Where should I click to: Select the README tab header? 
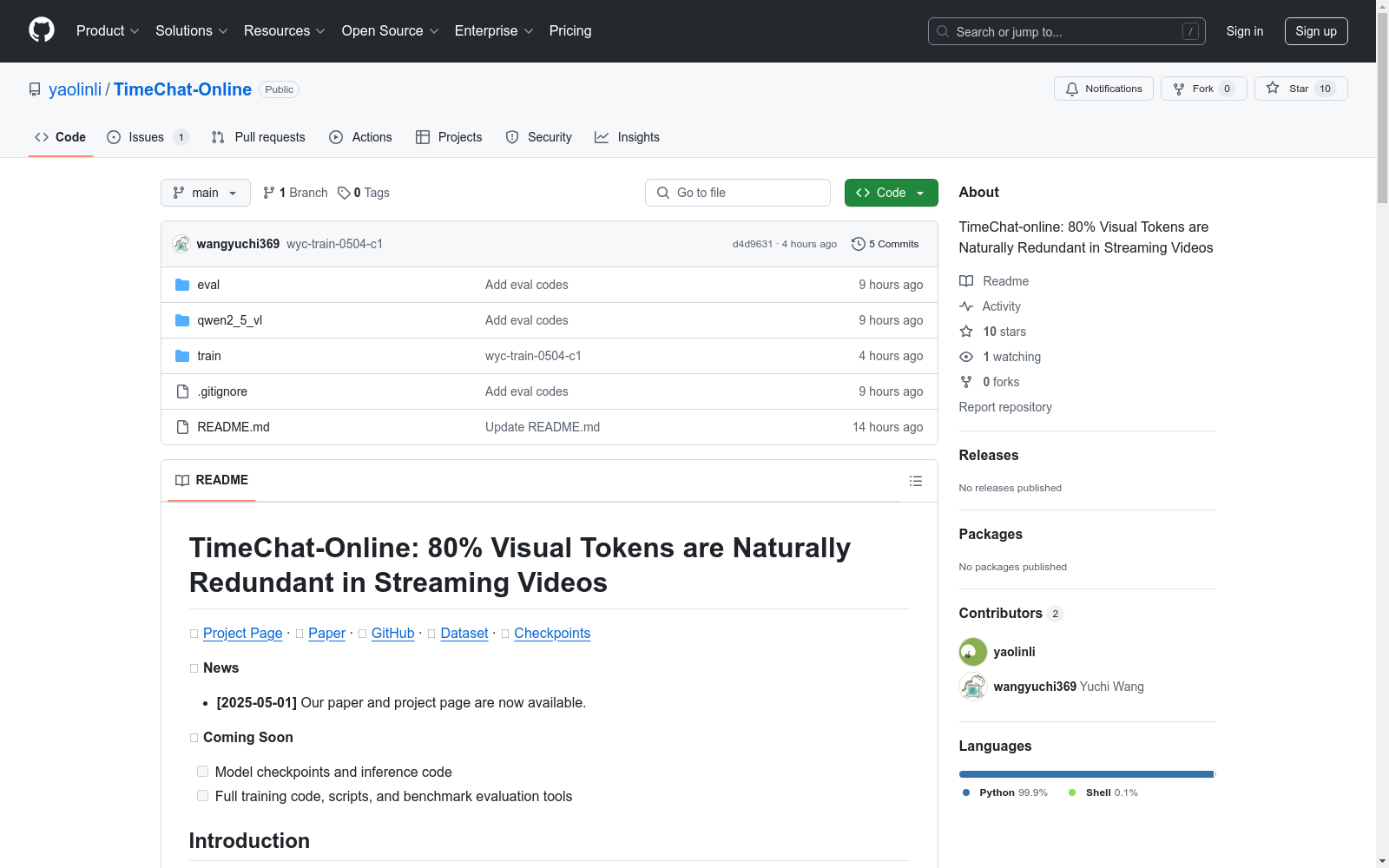212,481
